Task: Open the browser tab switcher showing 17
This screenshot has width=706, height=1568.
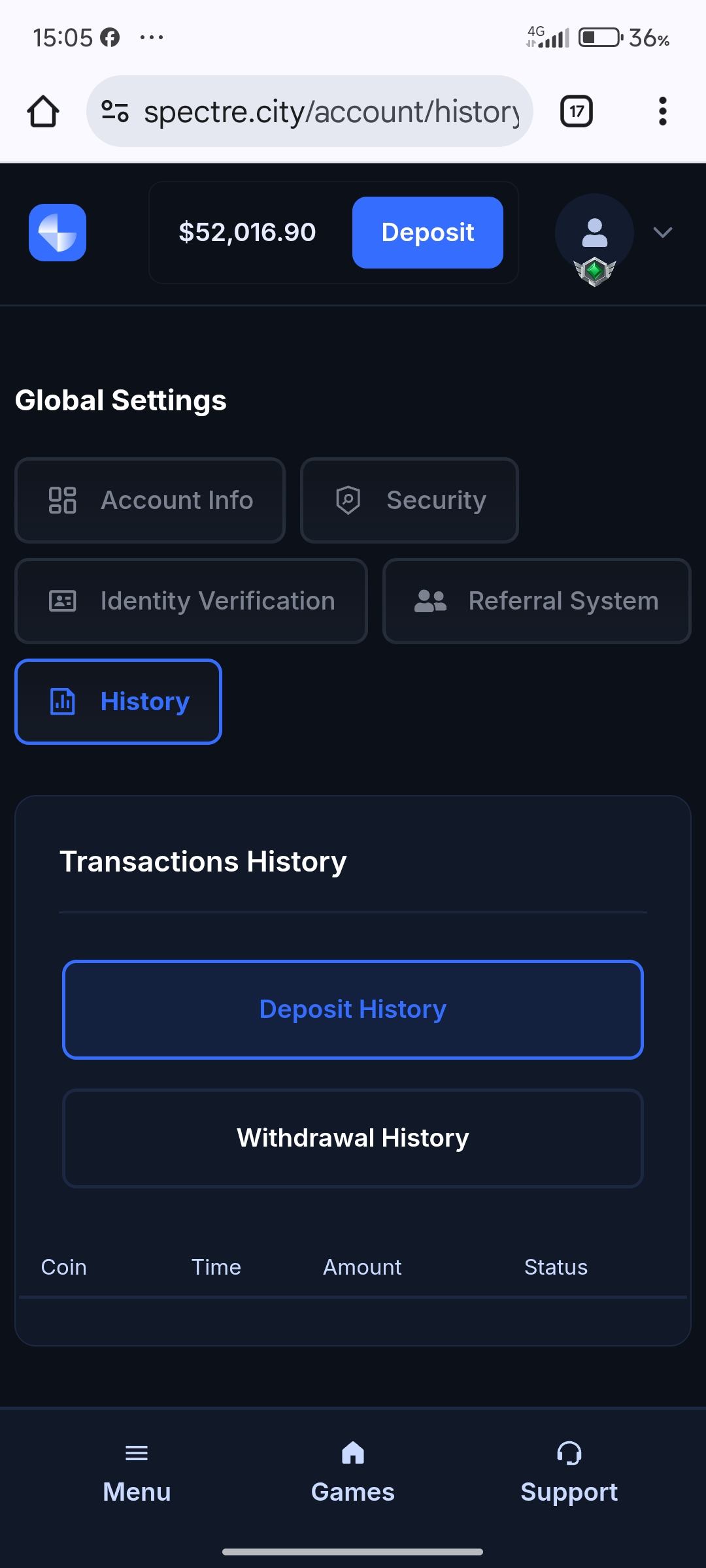Action: (x=577, y=111)
